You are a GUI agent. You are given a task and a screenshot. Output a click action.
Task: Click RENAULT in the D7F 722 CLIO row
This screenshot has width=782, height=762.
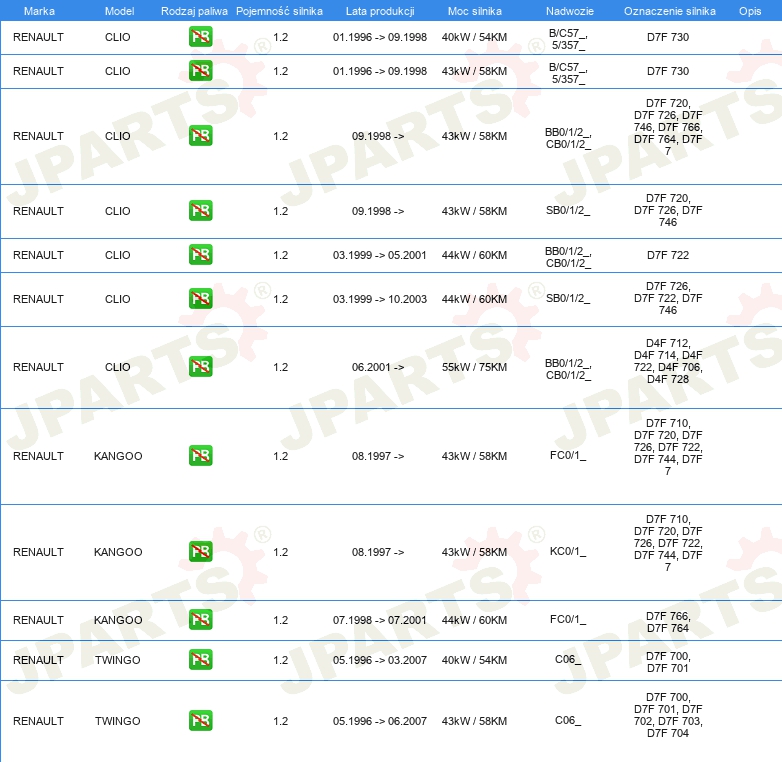pyautogui.click(x=38, y=255)
